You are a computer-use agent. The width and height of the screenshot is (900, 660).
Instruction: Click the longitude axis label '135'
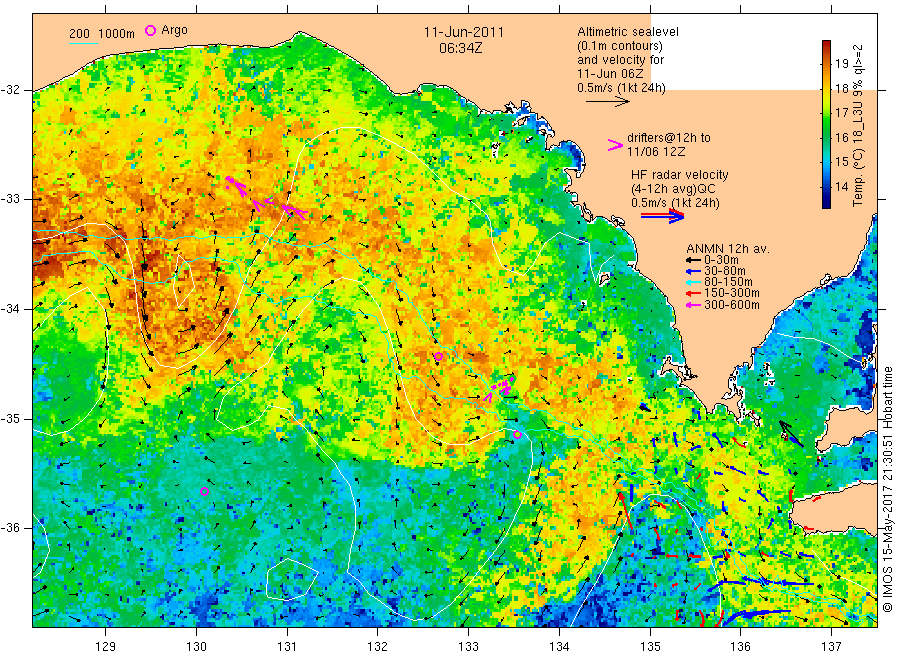[650, 646]
